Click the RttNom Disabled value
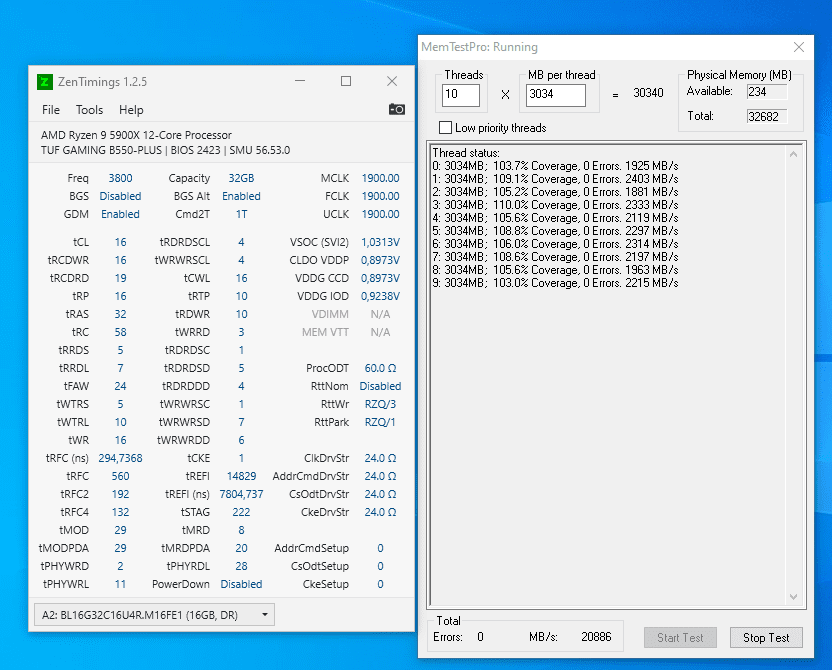Image resolution: width=832 pixels, height=670 pixels. click(x=380, y=386)
